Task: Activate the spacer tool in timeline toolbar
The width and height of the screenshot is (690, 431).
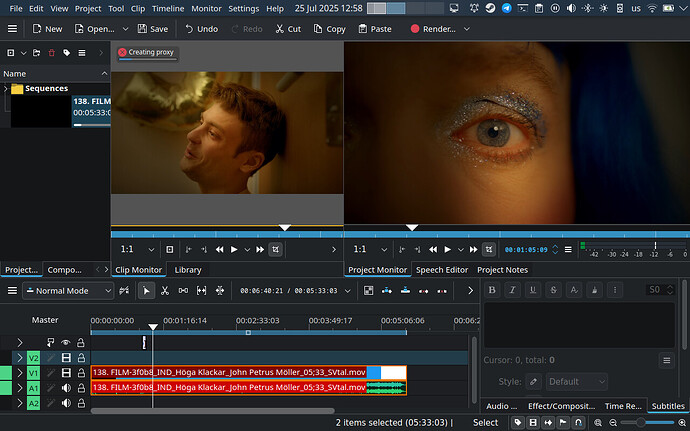Action: 183,291
